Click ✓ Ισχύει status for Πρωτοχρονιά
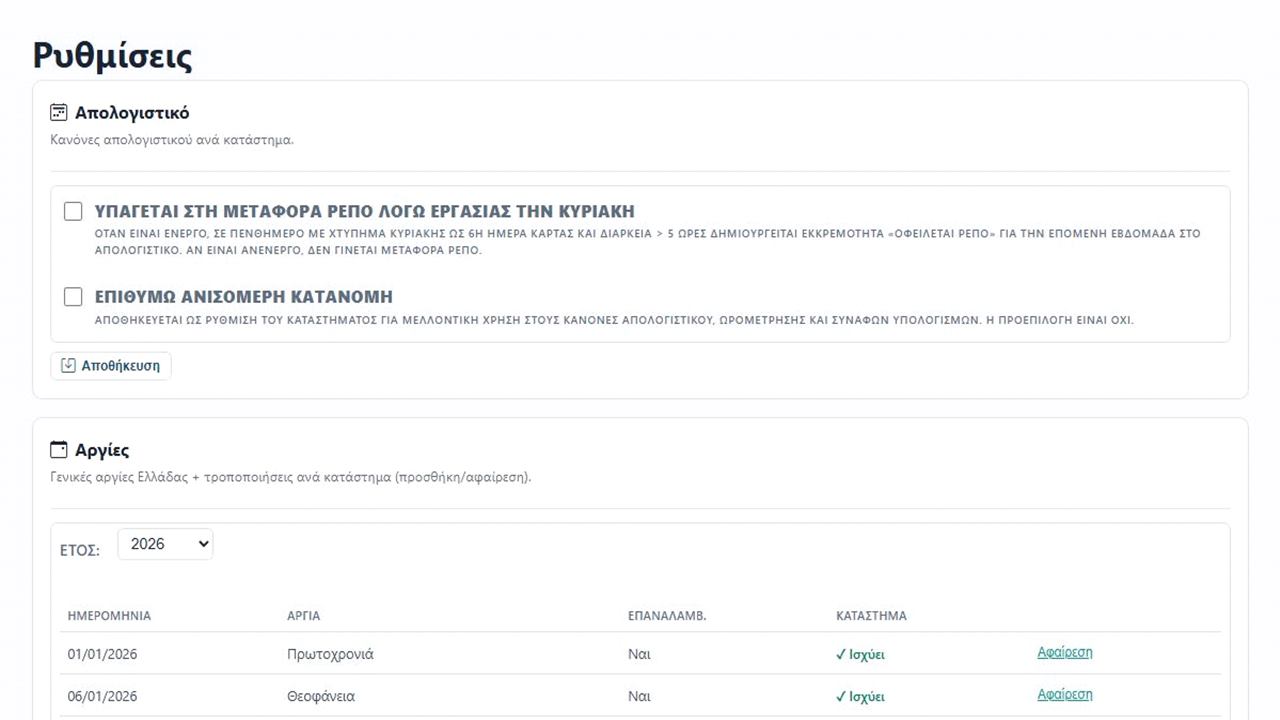The image size is (1280, 720). pyautogui.click(x=860, y=655)
